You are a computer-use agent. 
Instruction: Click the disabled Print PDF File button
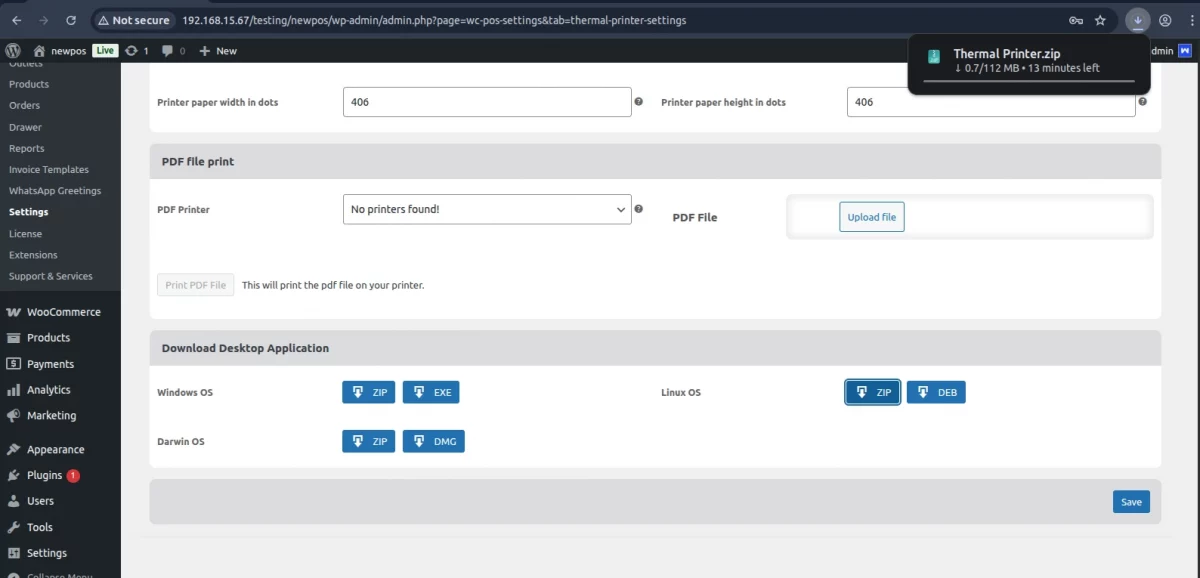[195, 285]
